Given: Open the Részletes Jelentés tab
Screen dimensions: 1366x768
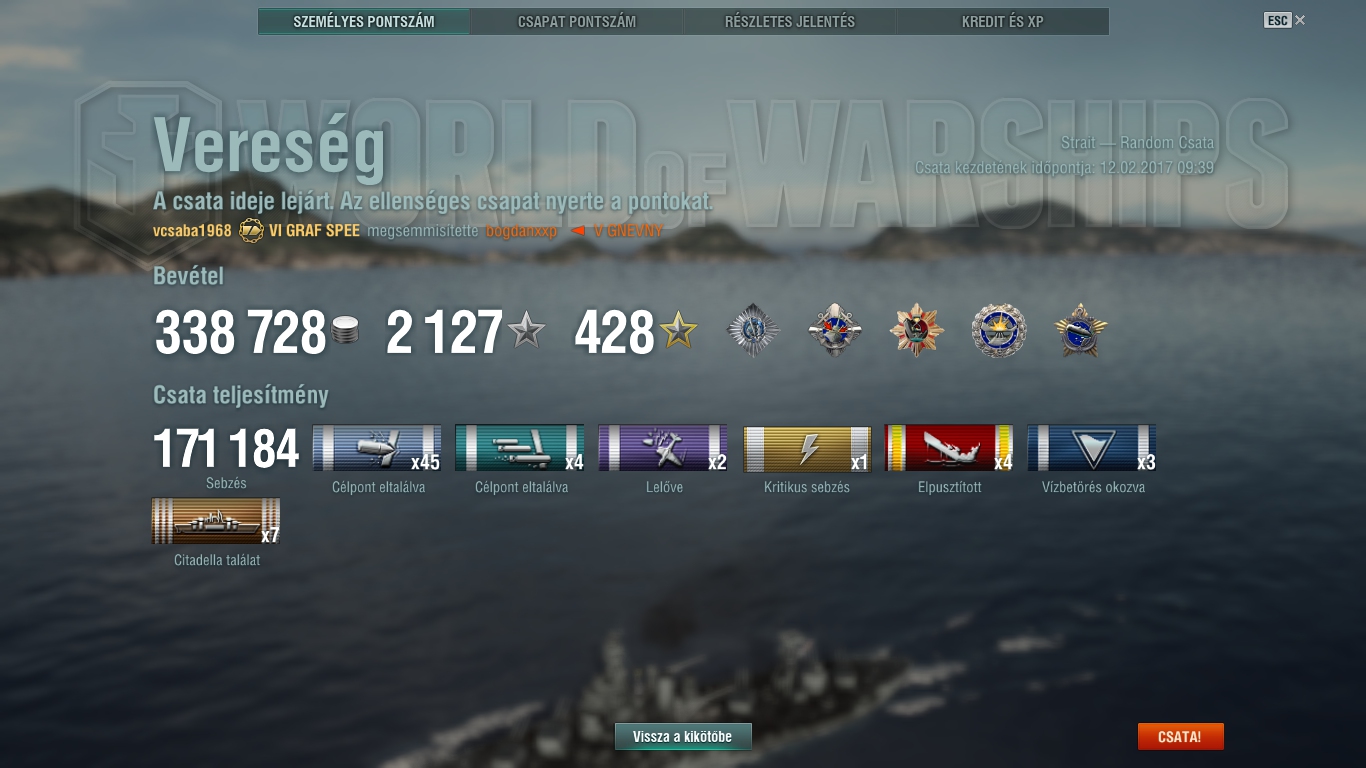Looking at the screenshot, I should point(790,21).
